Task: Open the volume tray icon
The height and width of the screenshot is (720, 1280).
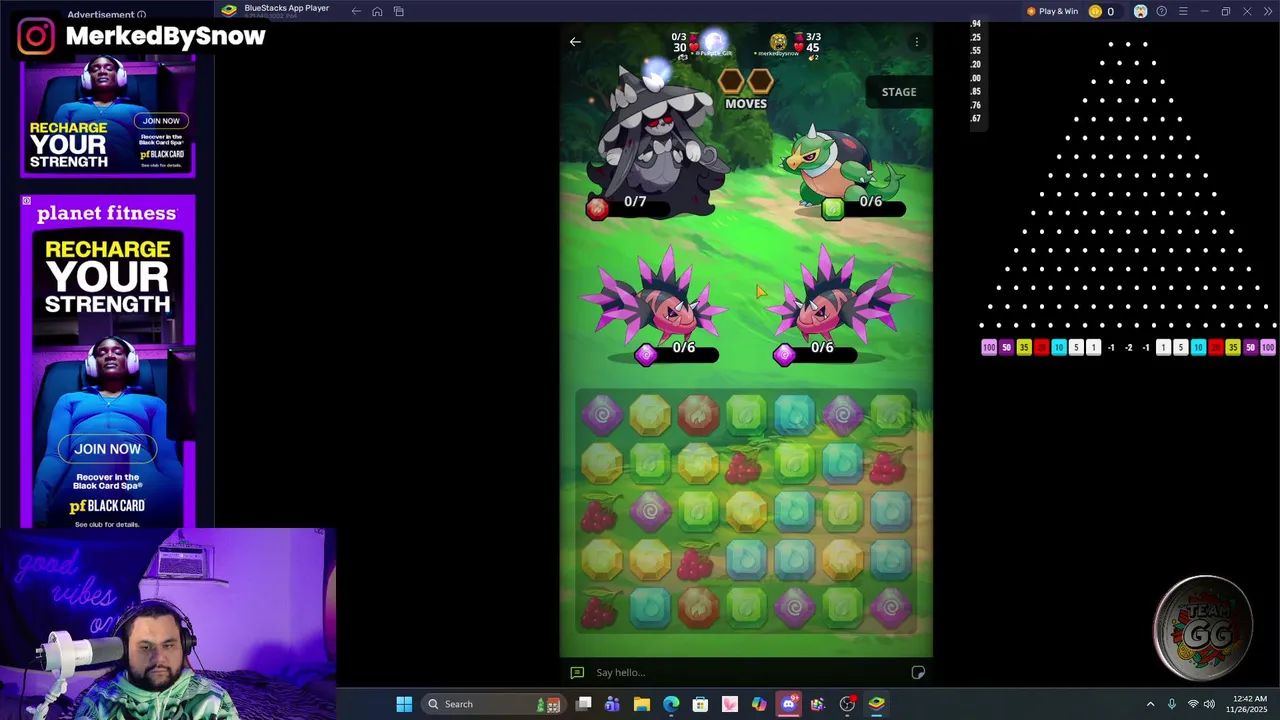Action: (1208, 704)
